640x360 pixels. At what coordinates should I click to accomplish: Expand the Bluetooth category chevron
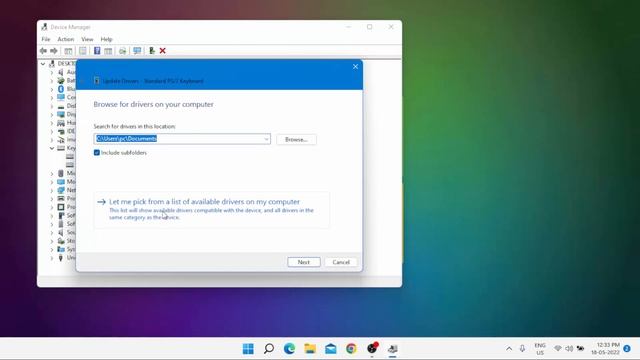52,89
